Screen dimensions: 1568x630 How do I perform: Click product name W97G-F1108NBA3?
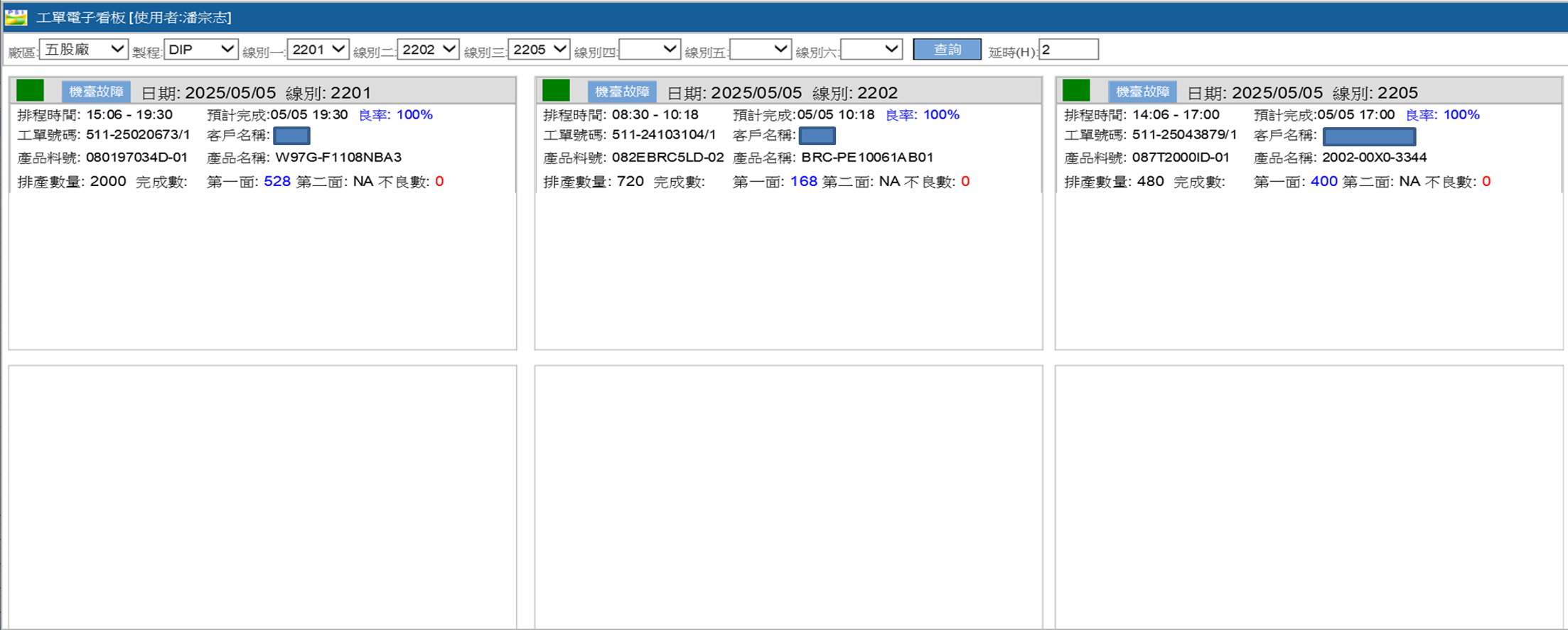(x=338, y=158)
